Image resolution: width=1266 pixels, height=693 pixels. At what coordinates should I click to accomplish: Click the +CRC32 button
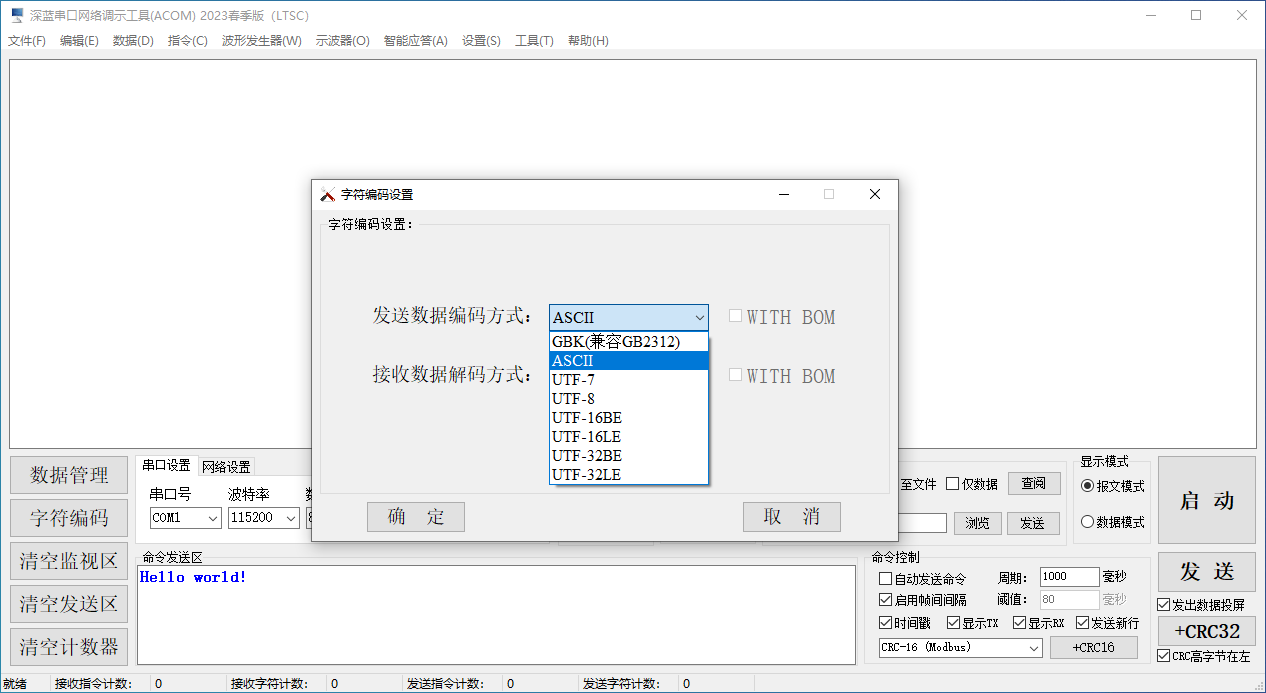(x=1207, y=631)
